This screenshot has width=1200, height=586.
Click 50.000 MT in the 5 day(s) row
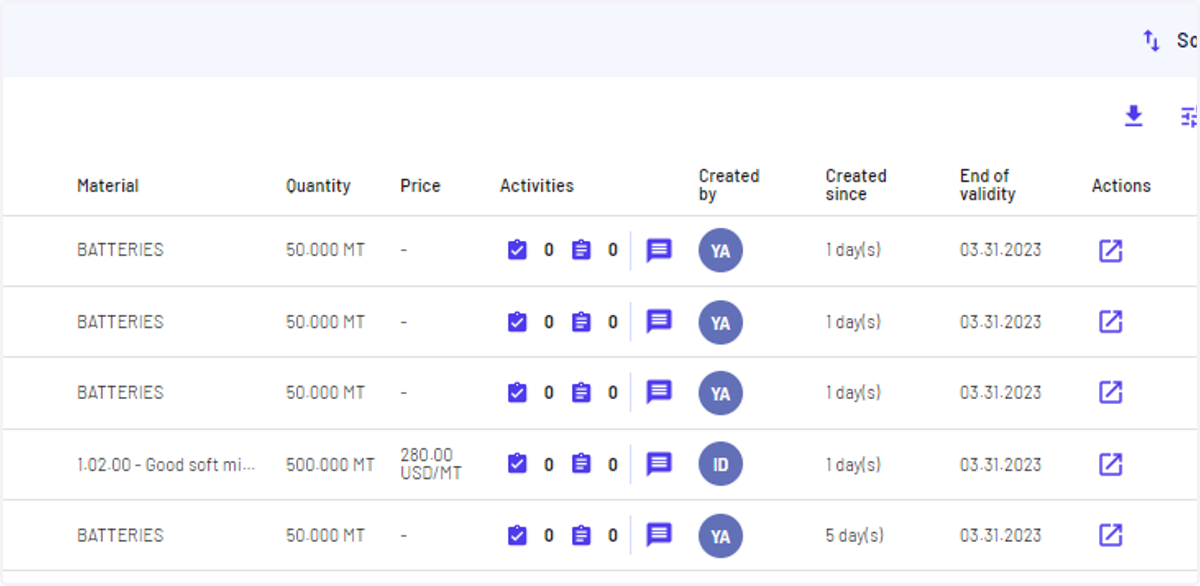click(x=325, y=536)
